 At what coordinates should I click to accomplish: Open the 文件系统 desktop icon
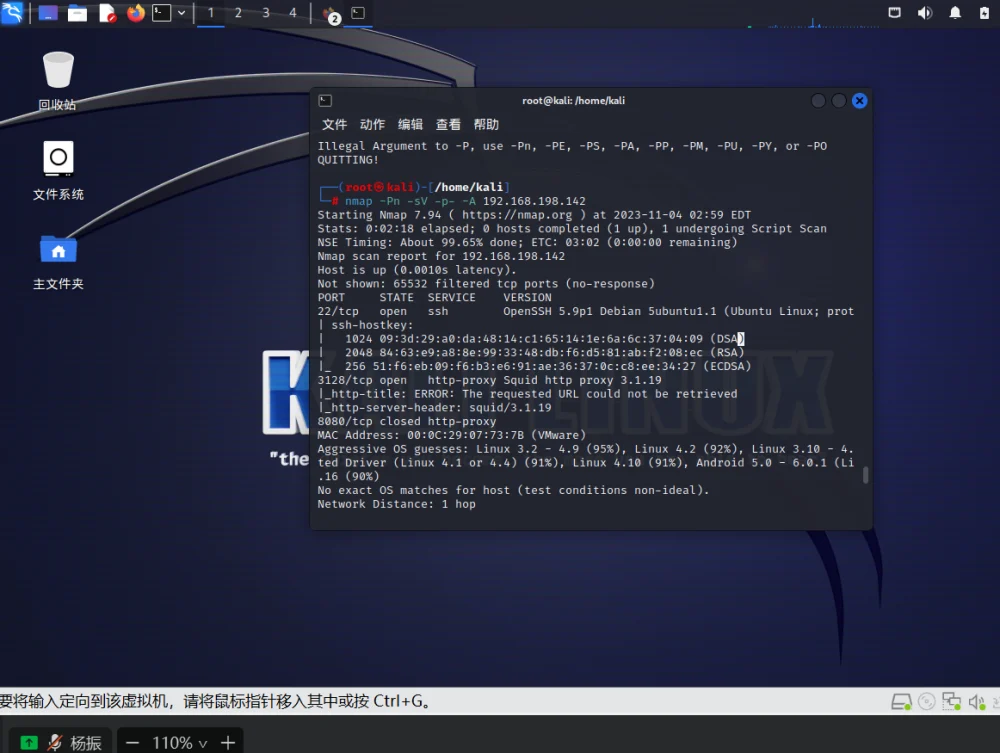58,170
